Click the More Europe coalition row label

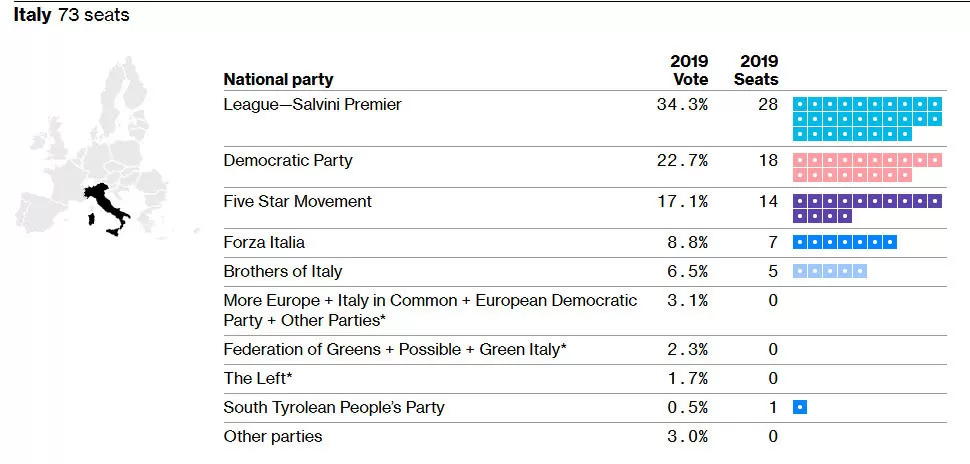(431, 311)
